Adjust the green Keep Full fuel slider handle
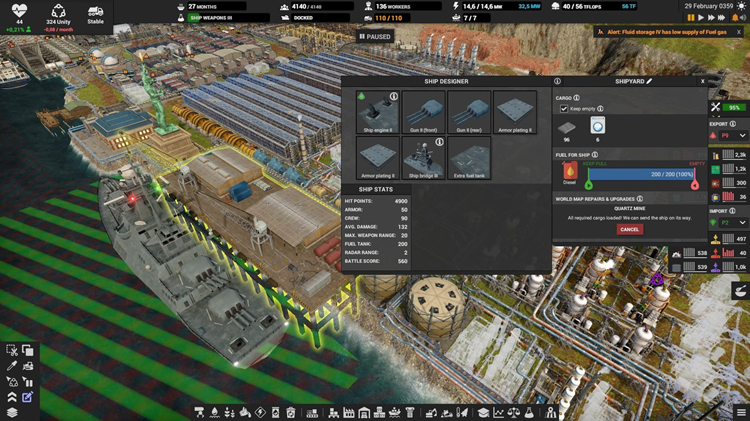The width and height of the screenshot is (750, 421). (588, 184)
